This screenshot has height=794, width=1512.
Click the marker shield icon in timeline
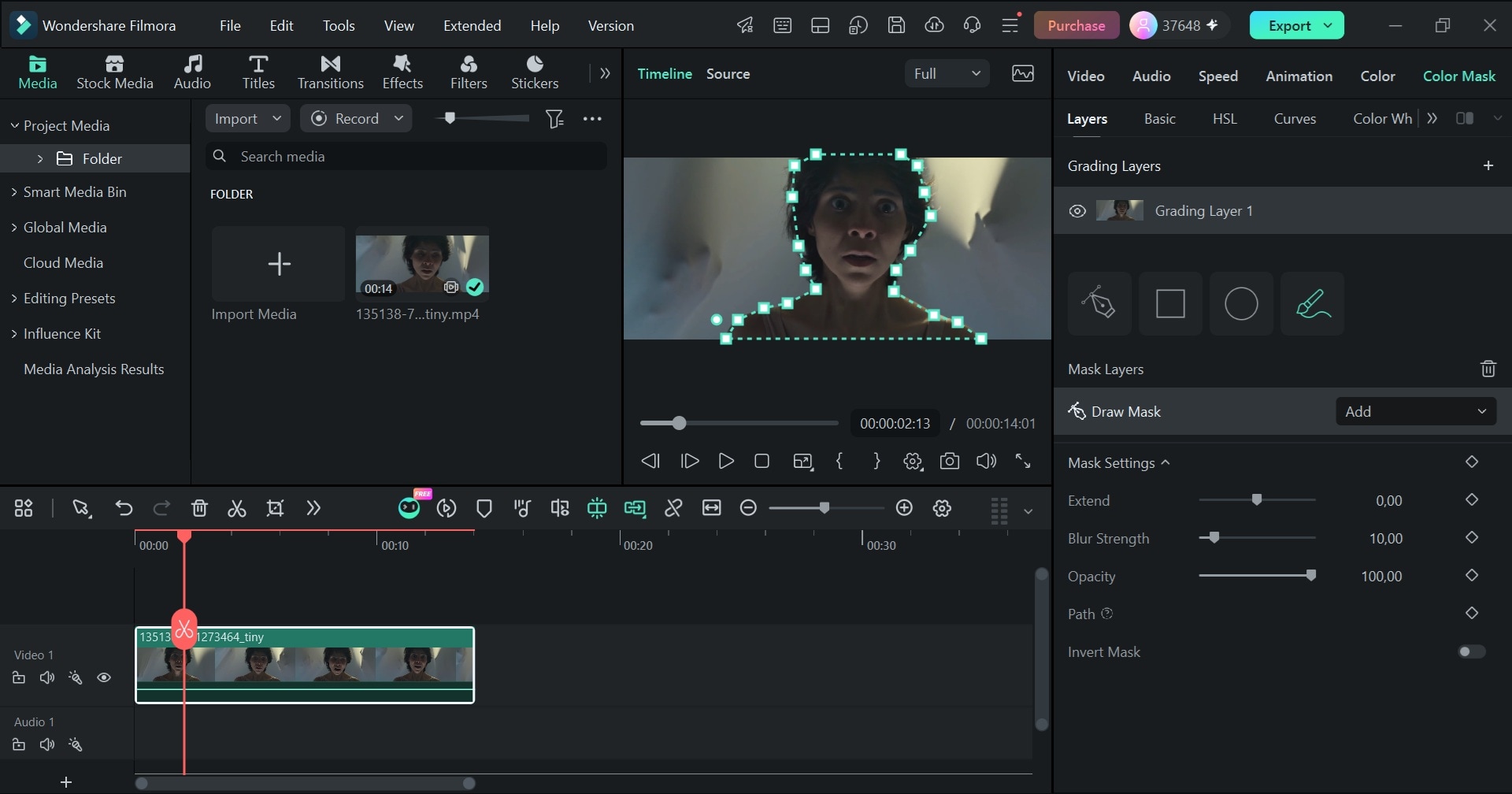(484, 509)
